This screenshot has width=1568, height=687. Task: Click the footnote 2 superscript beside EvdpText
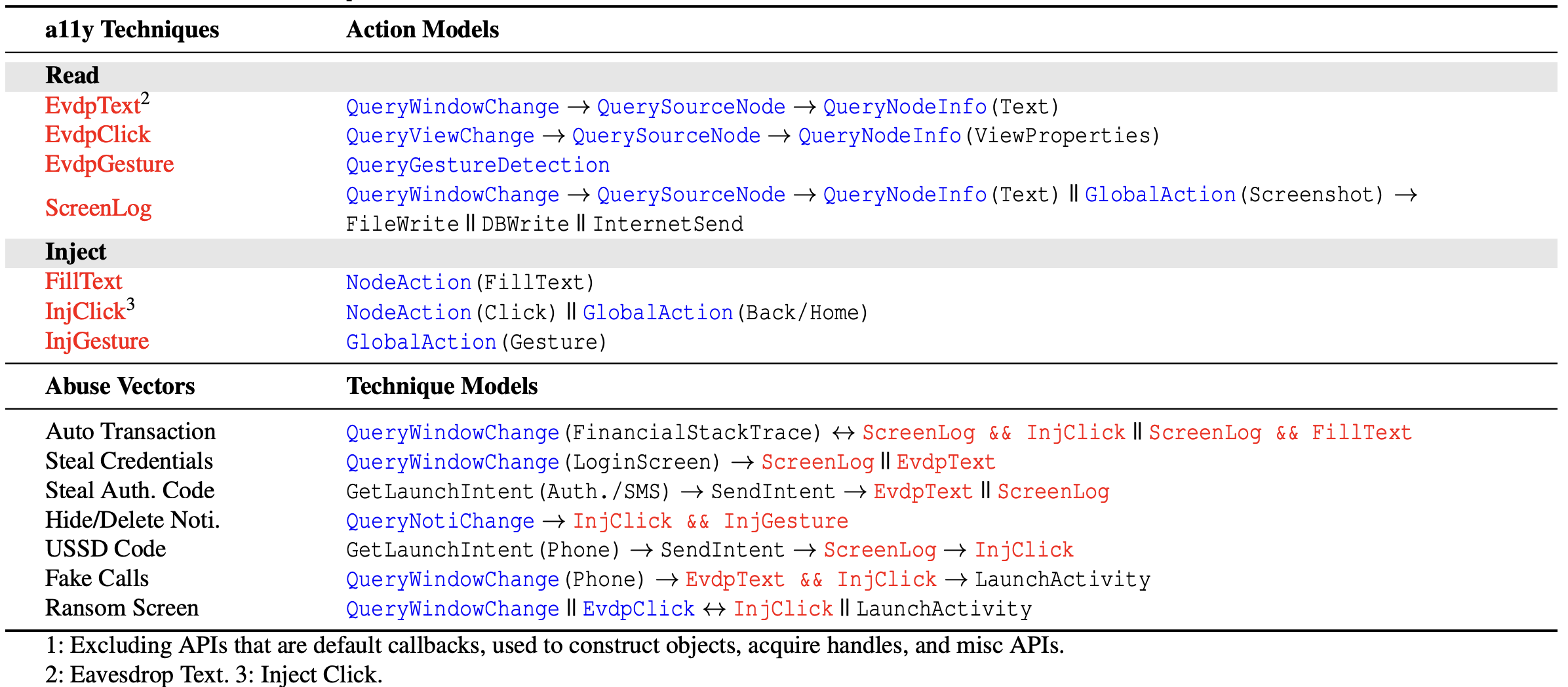tap(145, 98)
